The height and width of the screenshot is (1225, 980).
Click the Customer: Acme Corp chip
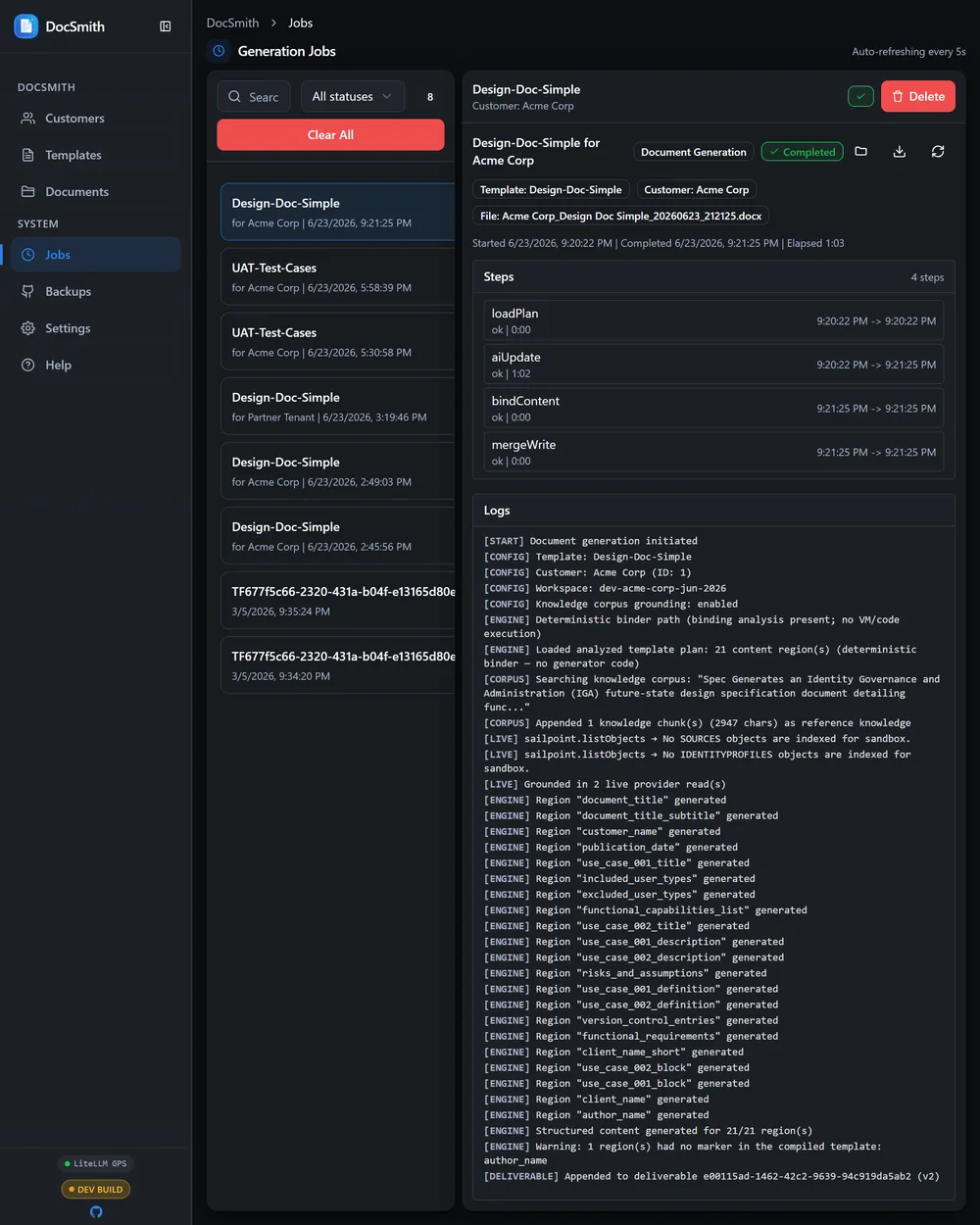pyautogui.click(x=697, y=190)
